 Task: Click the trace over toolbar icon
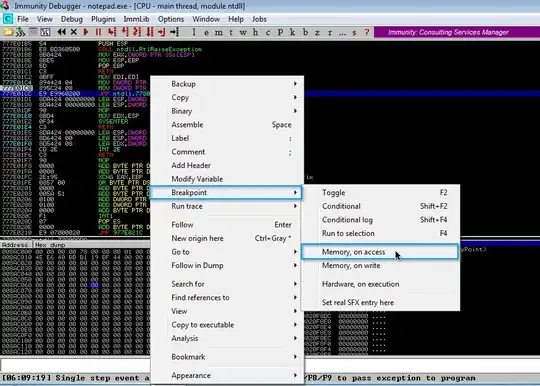[x=150, y=32]
